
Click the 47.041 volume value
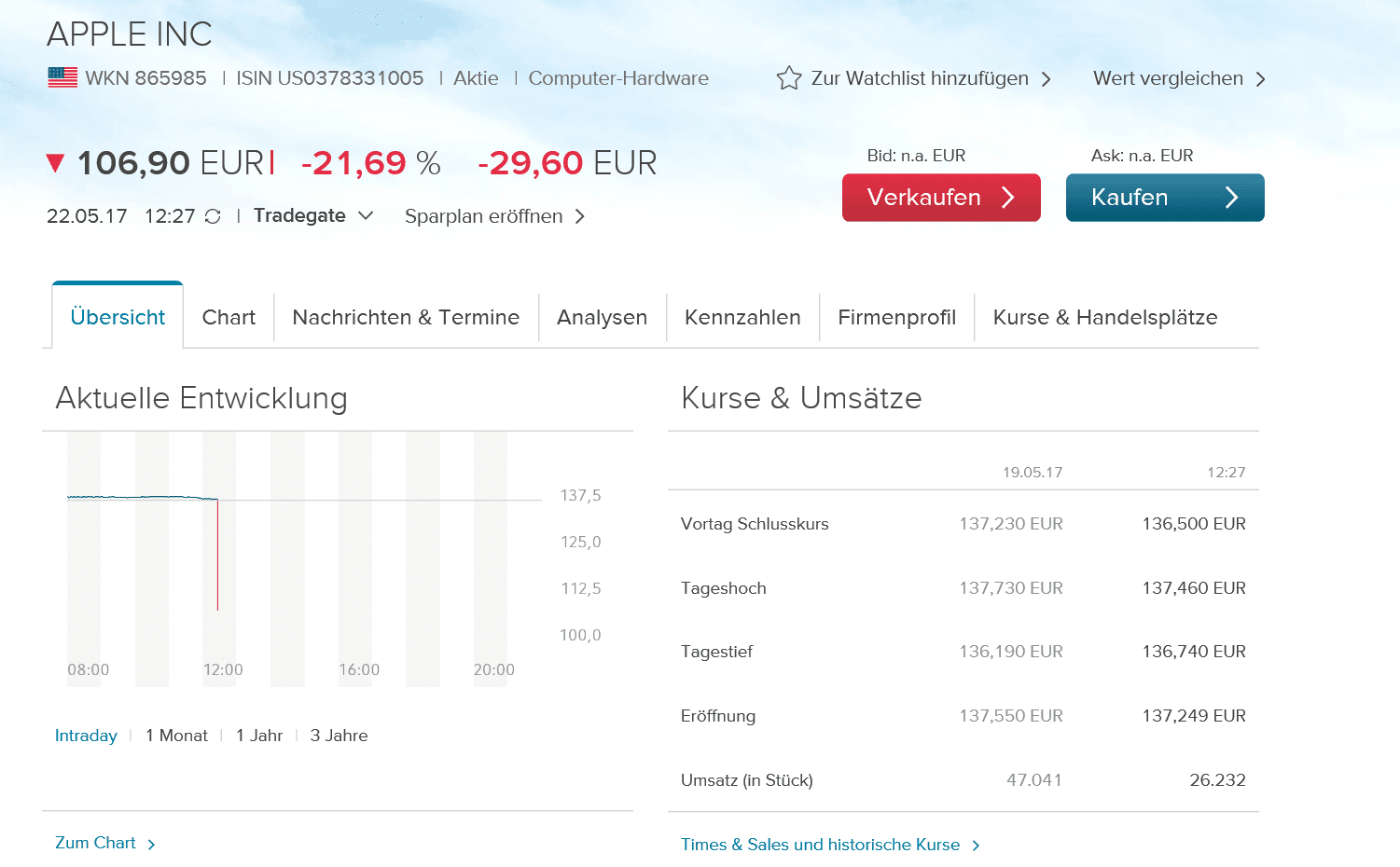(1034, 780)
